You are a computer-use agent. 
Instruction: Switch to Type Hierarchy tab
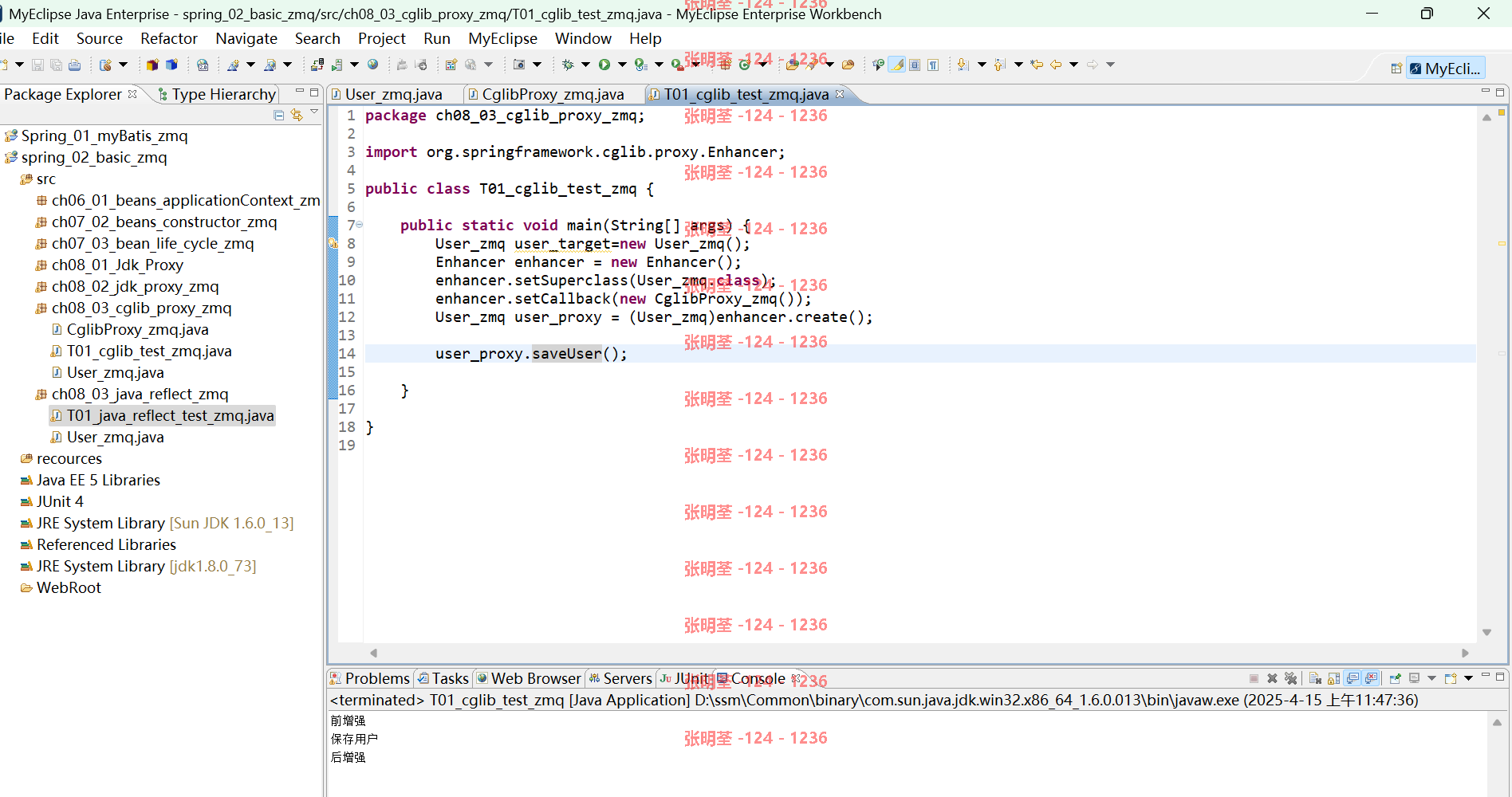coord(217,94)
